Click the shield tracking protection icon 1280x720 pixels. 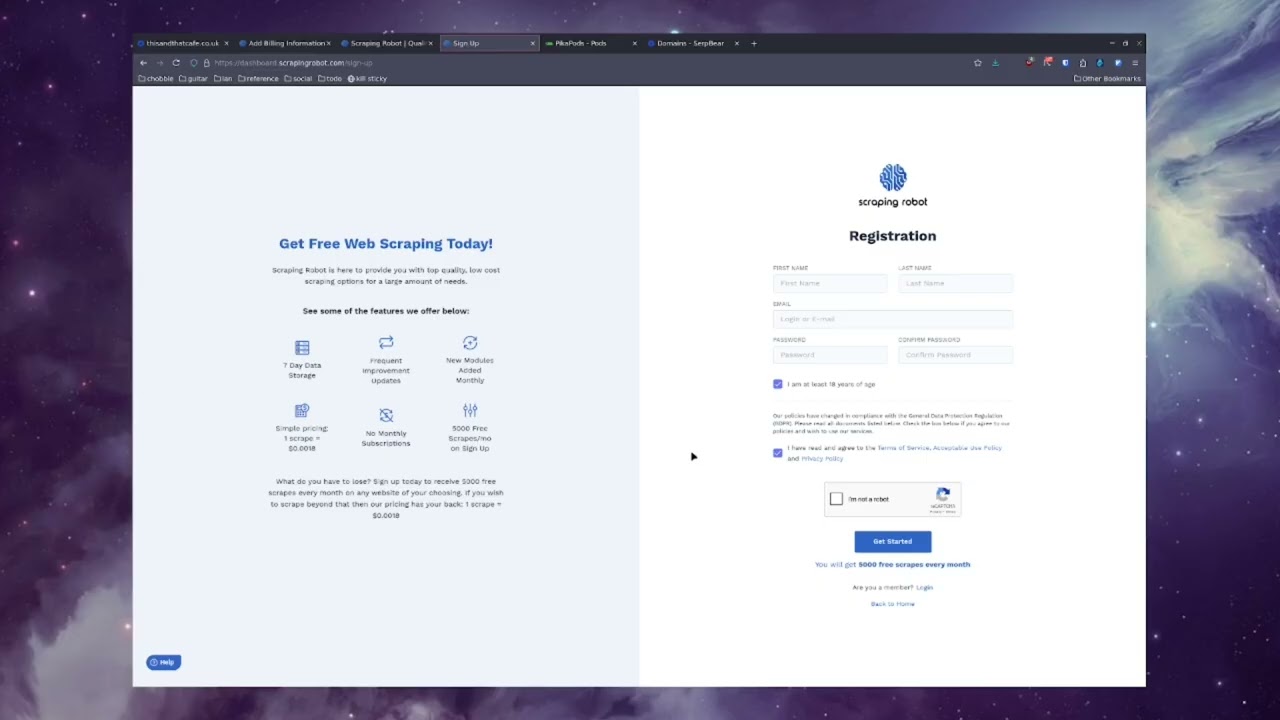coord(194,63)
